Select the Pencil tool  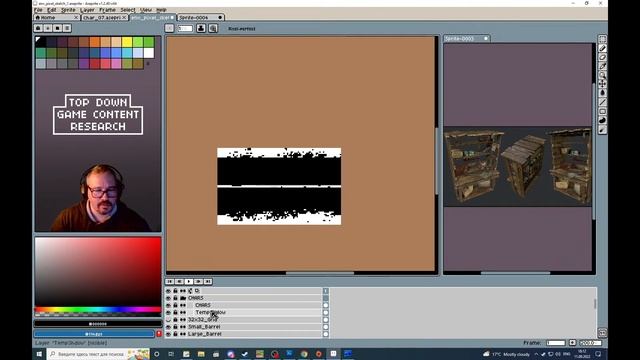[x=602, y=49]
